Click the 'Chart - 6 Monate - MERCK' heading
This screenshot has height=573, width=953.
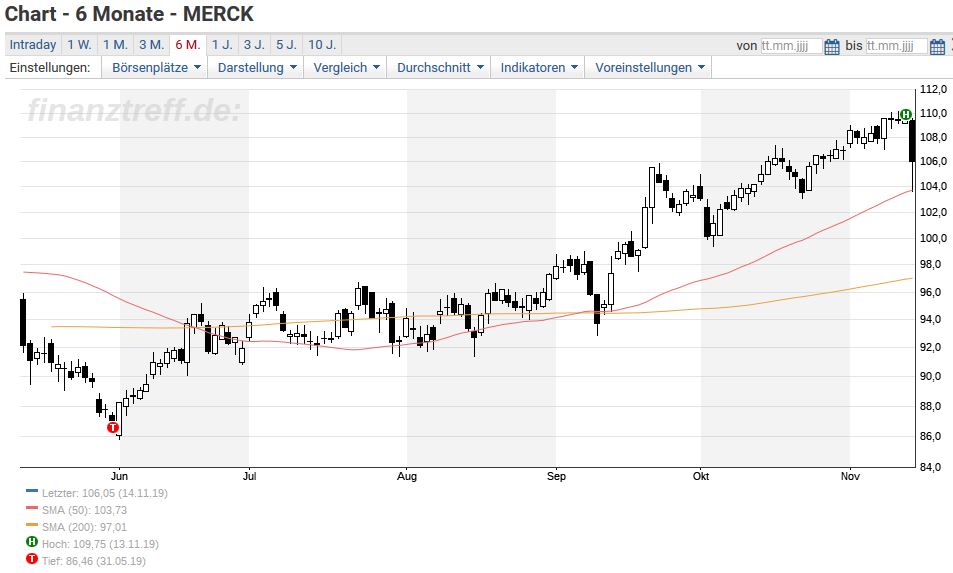coord(129,13)
